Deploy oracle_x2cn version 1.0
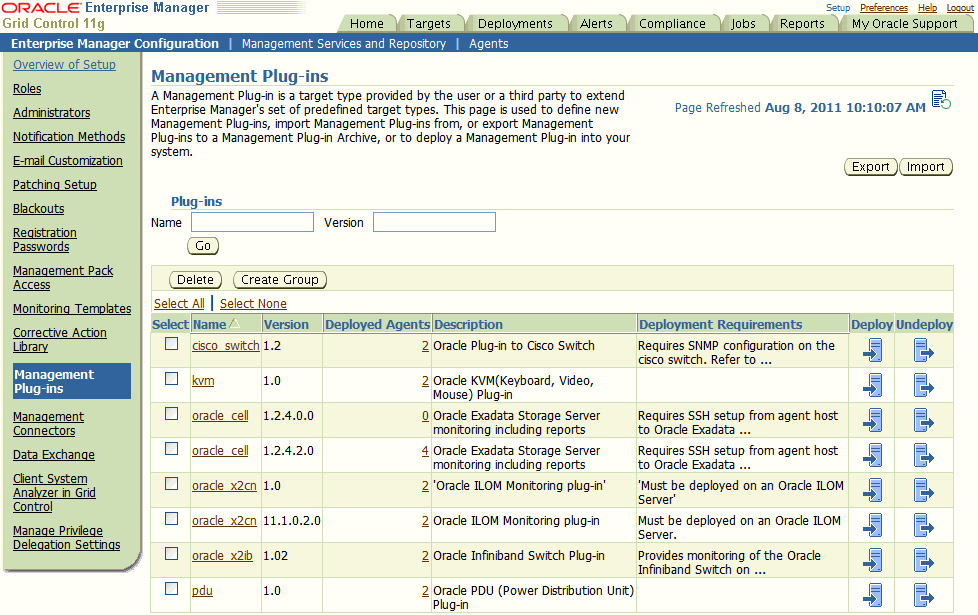Viewport: 978px width, 615px height. (x=873, y=490)
